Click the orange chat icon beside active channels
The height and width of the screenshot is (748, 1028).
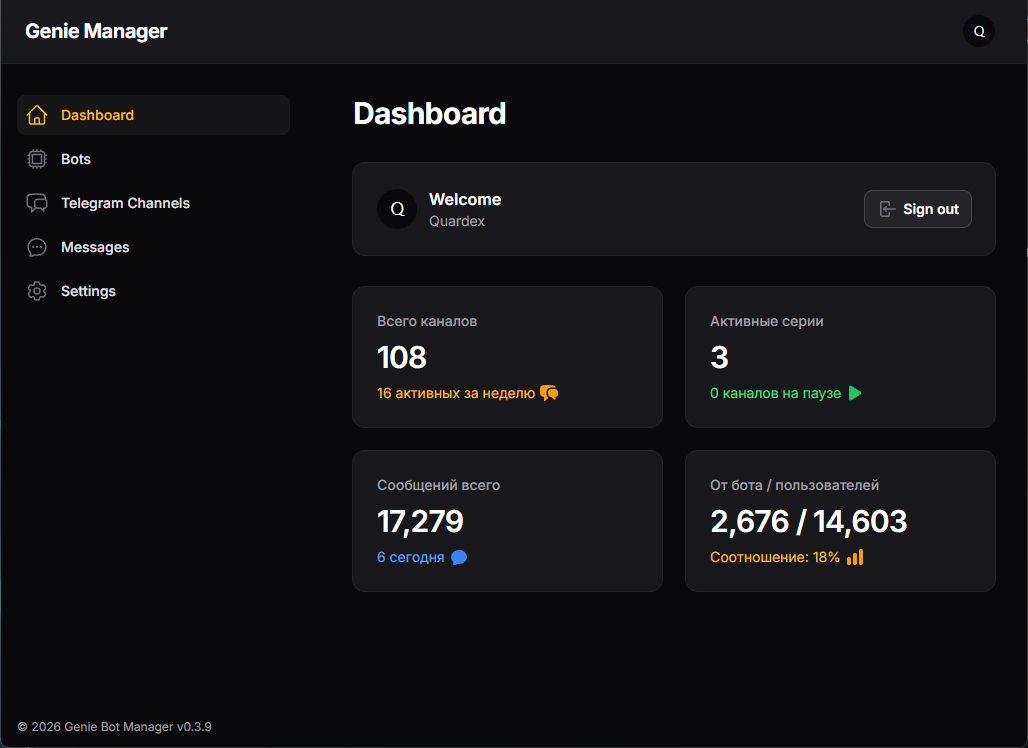[x=549, y=393]
